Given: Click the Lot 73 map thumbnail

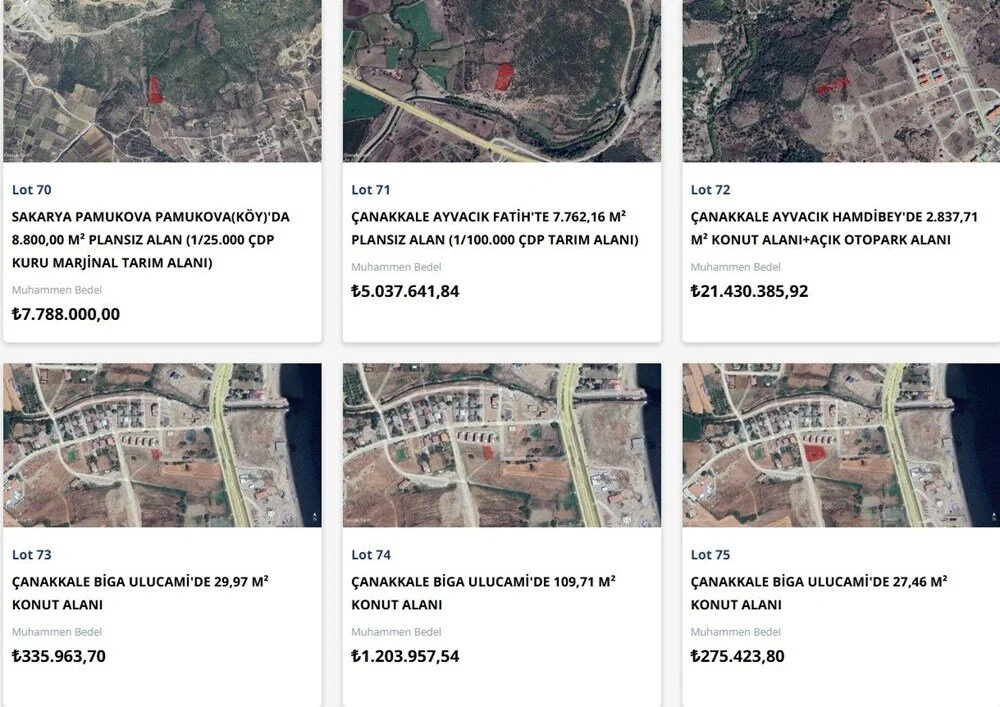Looking at the screenshot, I should [162, 445].
